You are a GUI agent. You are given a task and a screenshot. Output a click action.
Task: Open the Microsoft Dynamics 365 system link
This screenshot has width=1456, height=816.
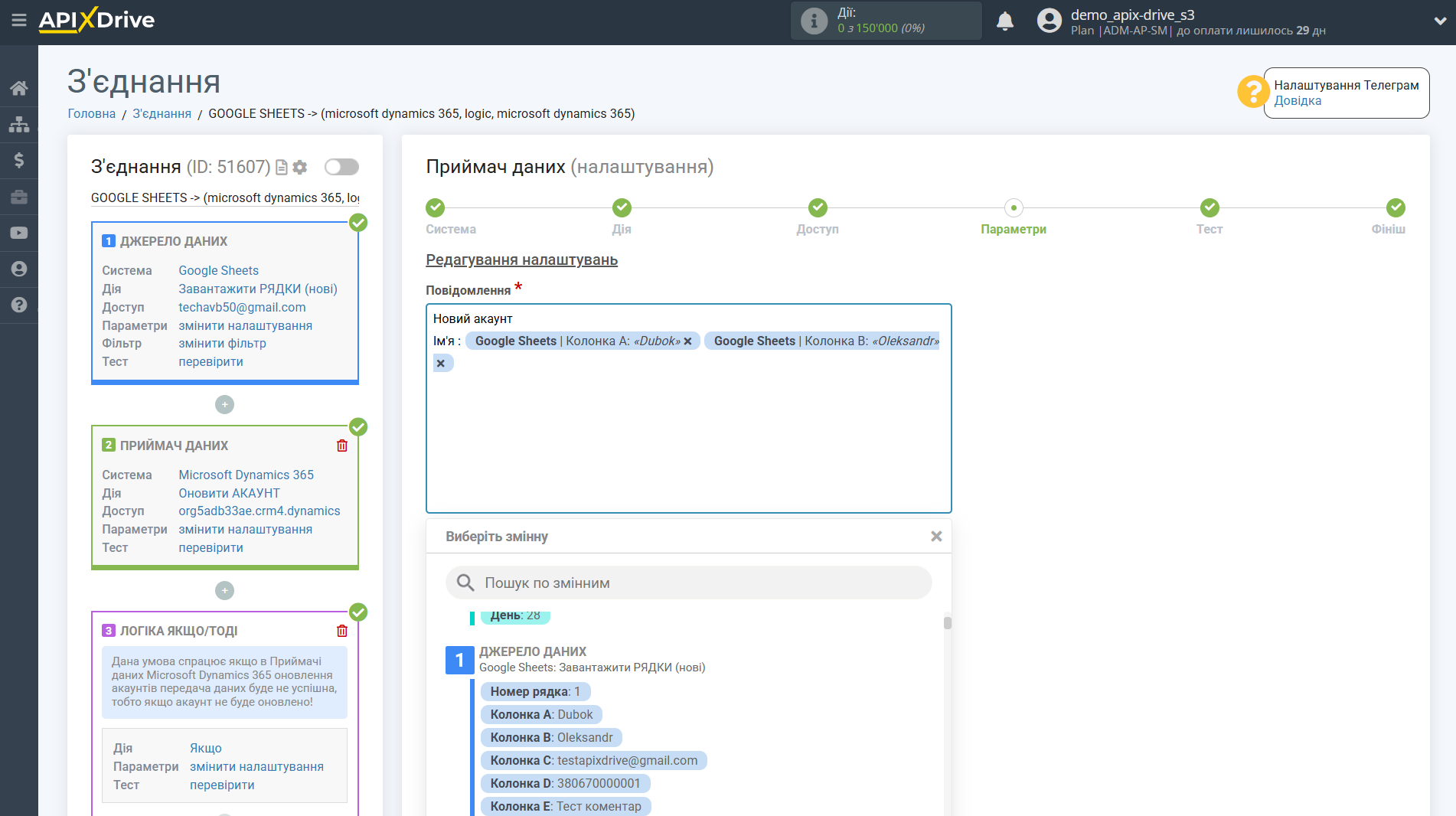246,475
